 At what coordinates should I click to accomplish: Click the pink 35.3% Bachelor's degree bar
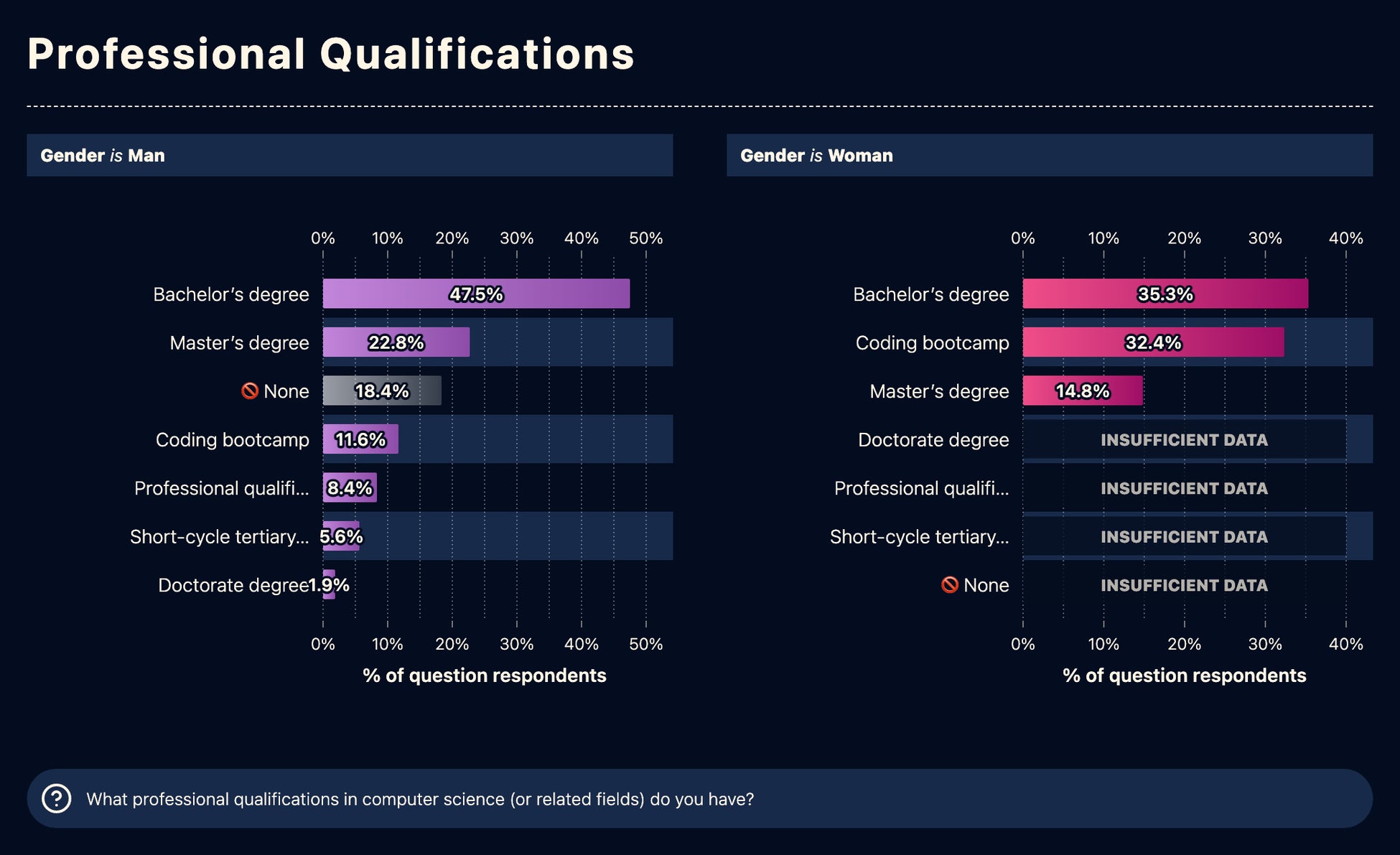1165,294
